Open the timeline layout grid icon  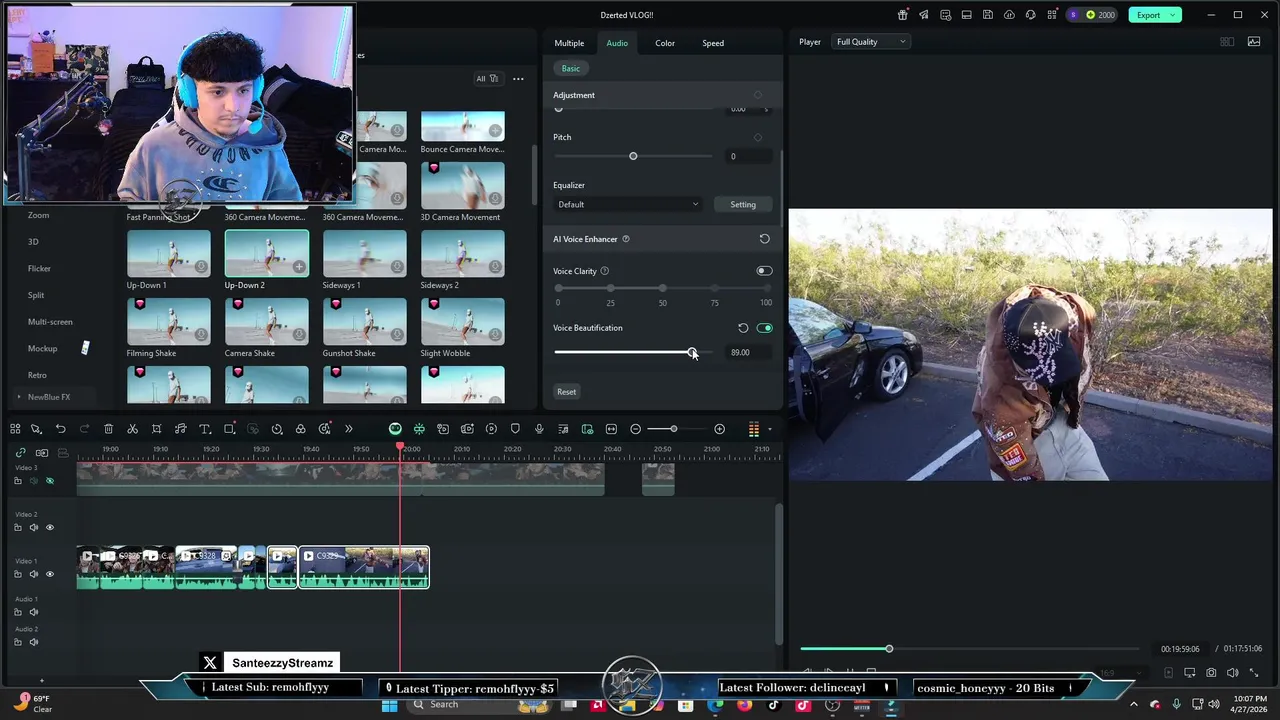15,429
